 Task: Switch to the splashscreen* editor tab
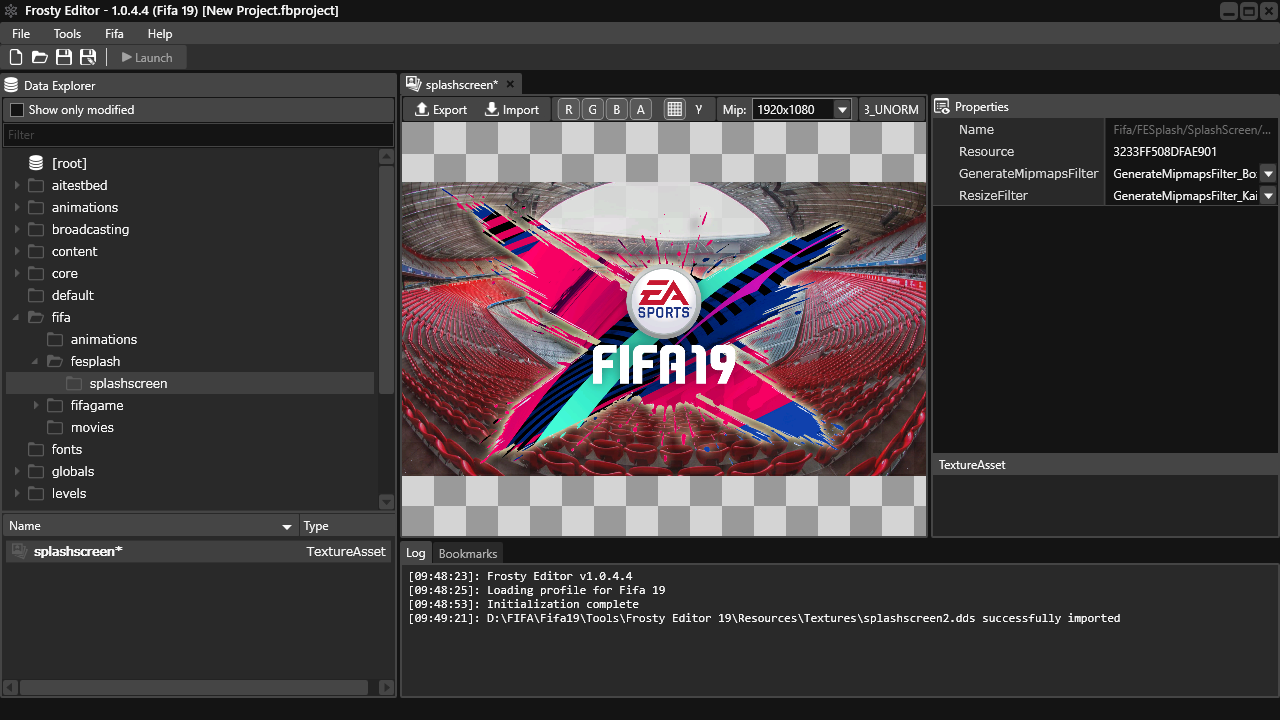coord(461,84)
